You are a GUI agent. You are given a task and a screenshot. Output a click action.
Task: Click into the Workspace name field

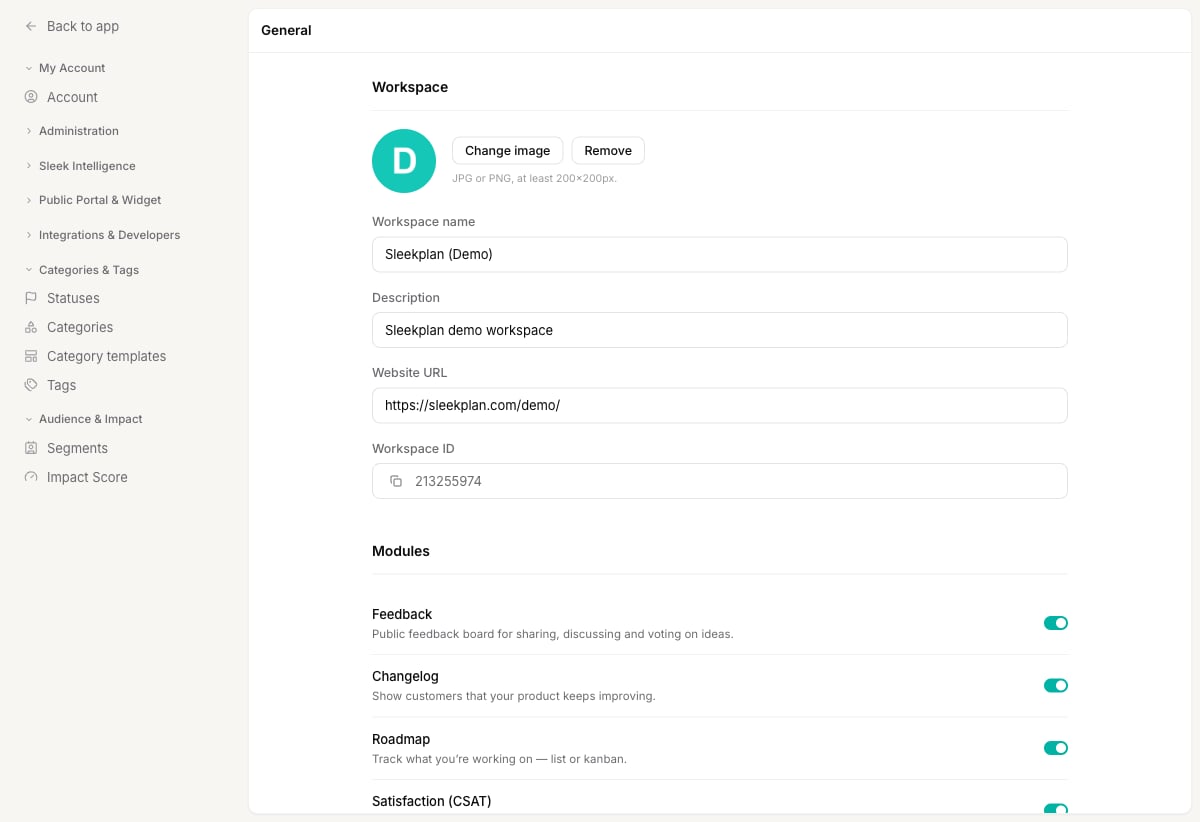click(x=720, y=254)
